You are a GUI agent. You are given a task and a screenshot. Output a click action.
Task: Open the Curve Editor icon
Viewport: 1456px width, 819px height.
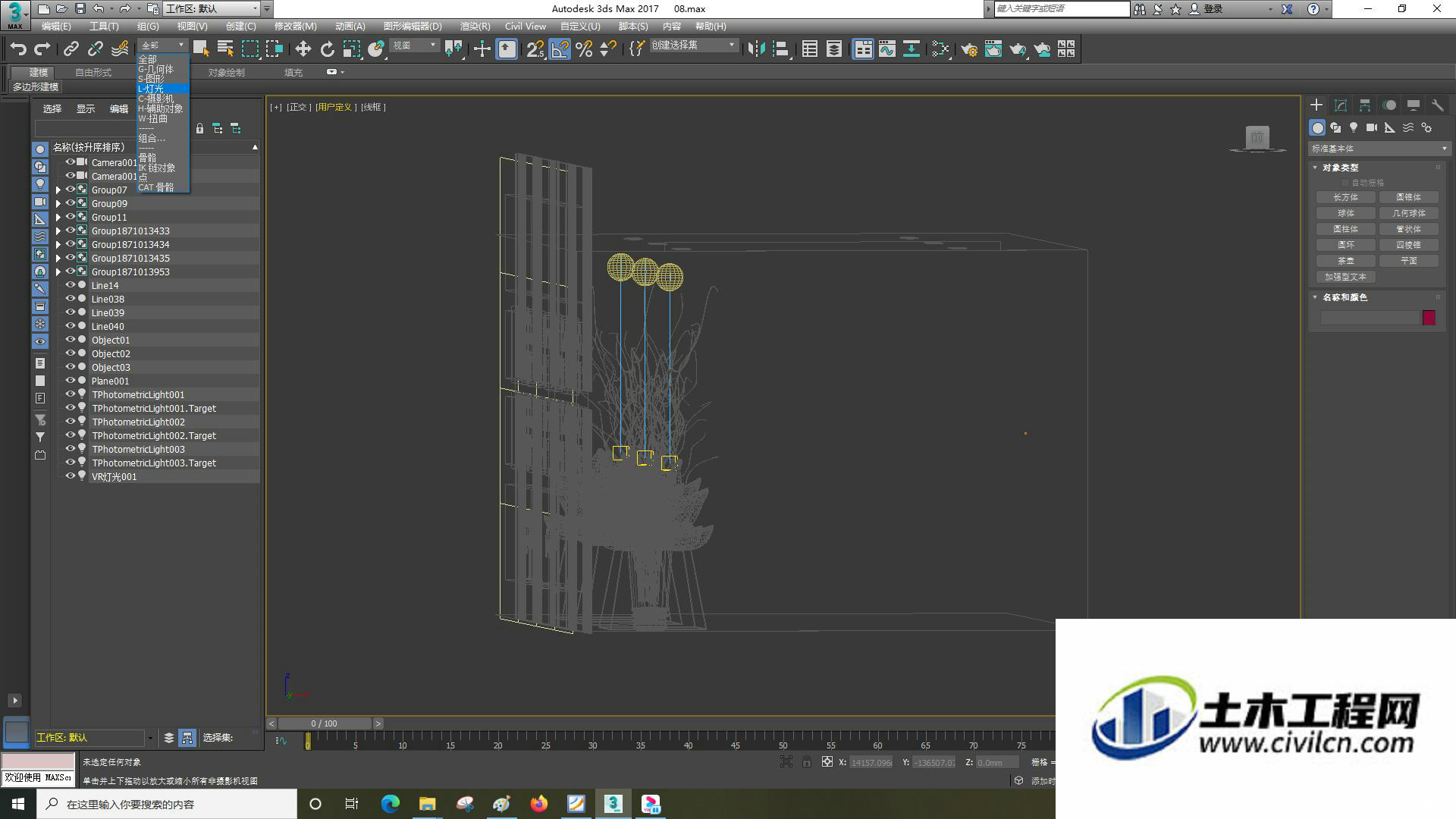click(x=887, y=49)
